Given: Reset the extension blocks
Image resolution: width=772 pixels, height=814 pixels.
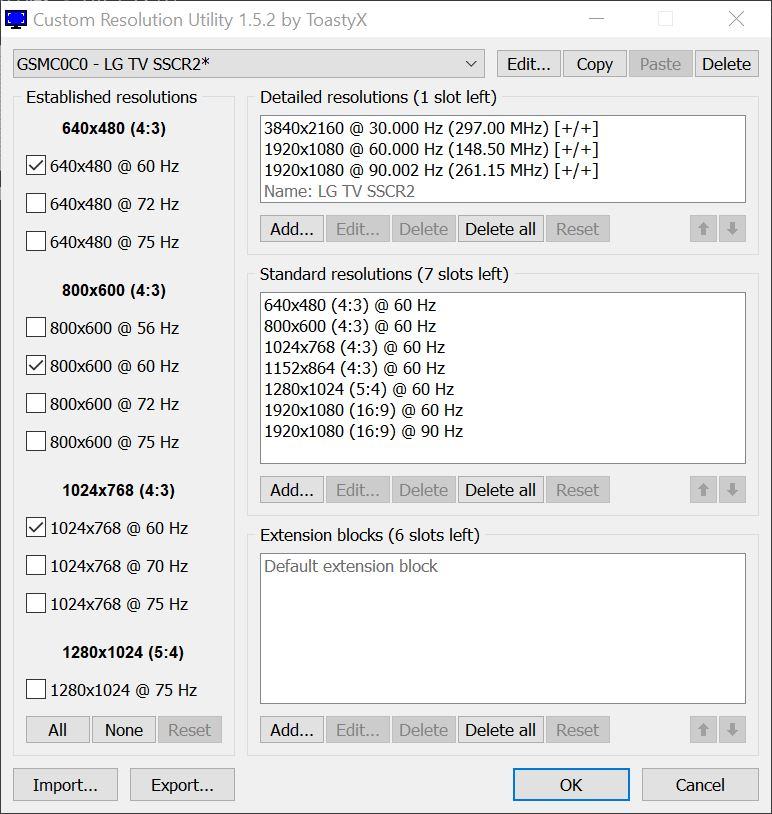Looking at the screenshot, I should click(578, 730).
